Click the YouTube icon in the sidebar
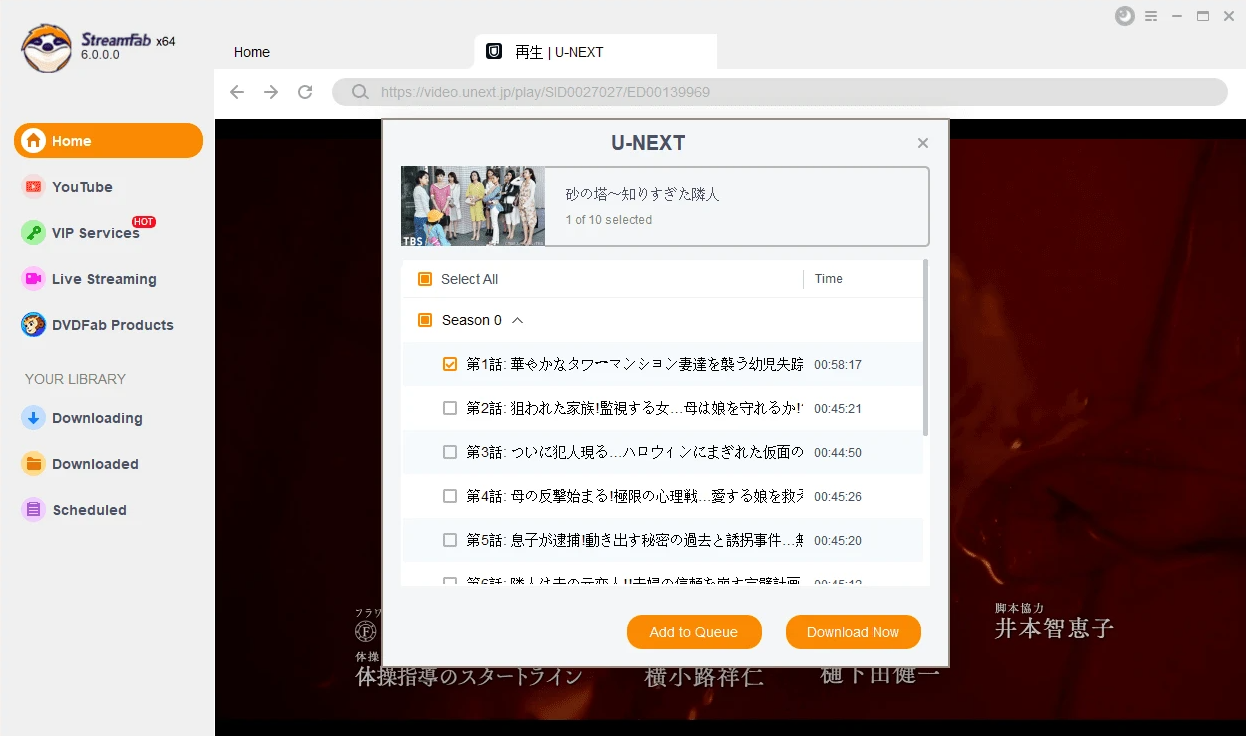This screenshot has width=1246, height=736. coord(34,187)
